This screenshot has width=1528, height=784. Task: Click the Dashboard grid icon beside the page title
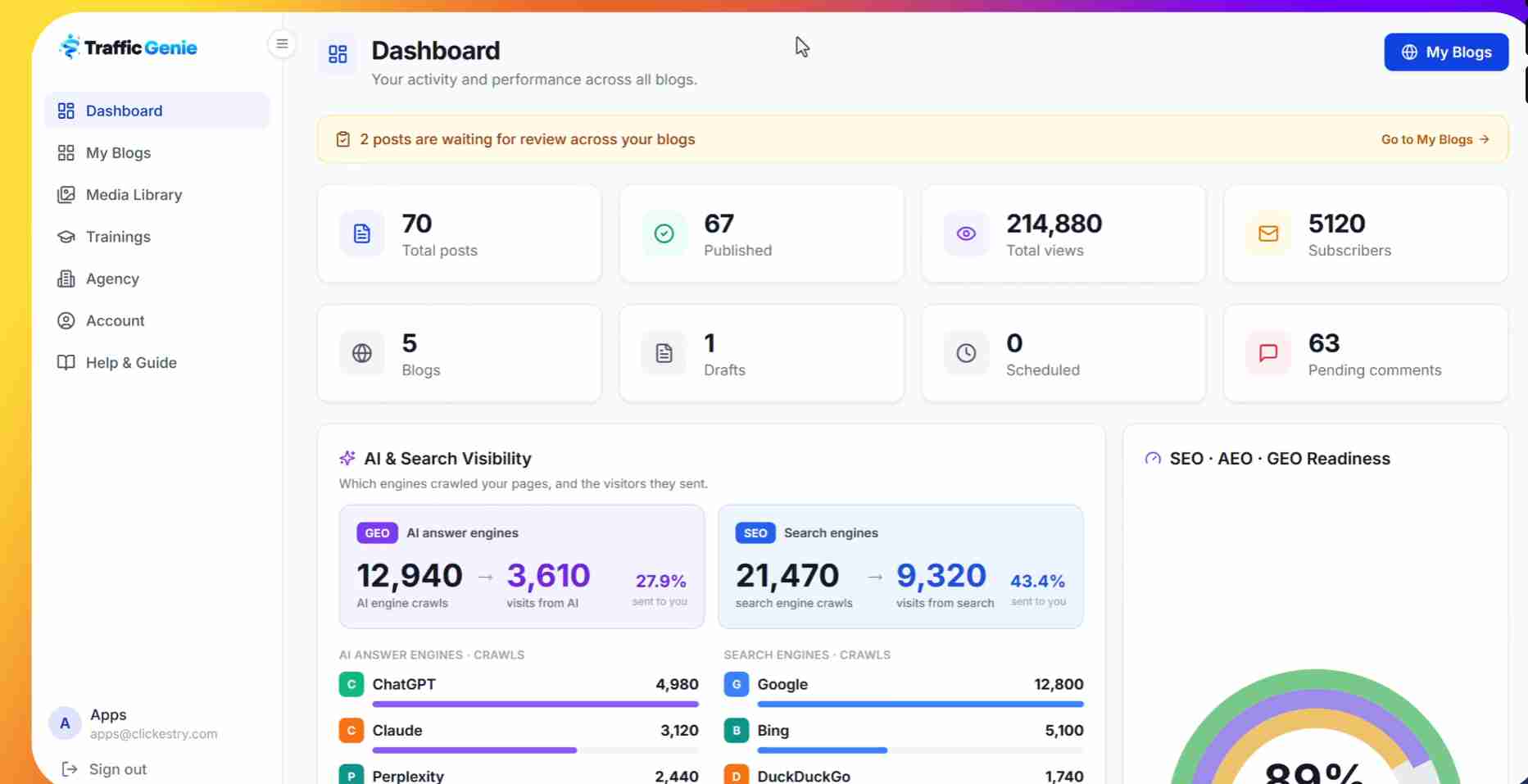click(x=338, y=54)
